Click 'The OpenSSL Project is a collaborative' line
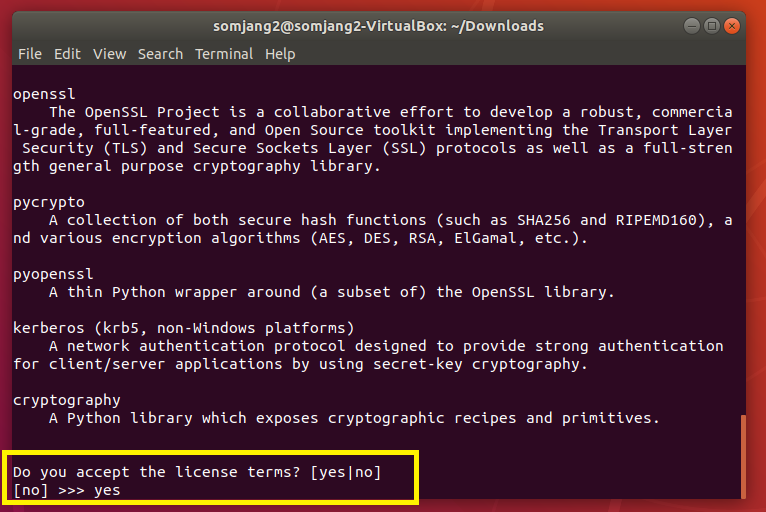 [x=390, y=112]
